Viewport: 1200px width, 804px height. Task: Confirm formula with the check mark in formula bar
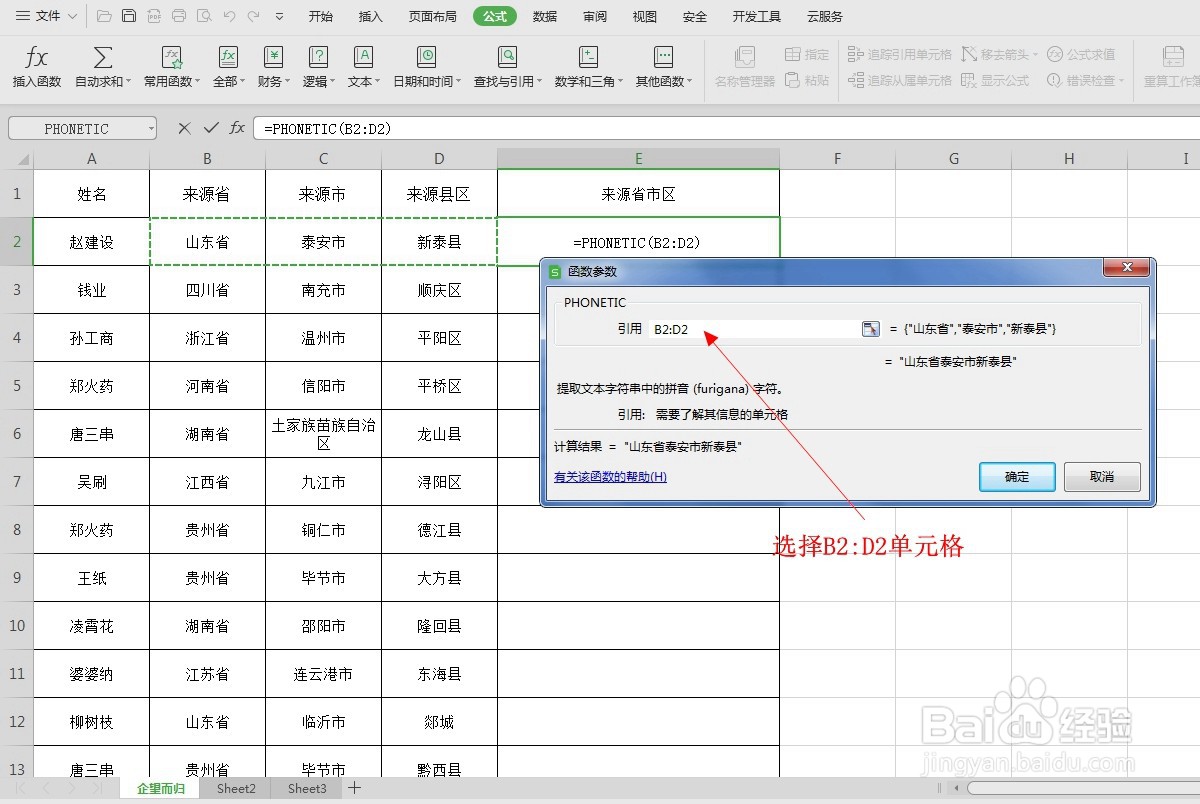pos(210,128)
